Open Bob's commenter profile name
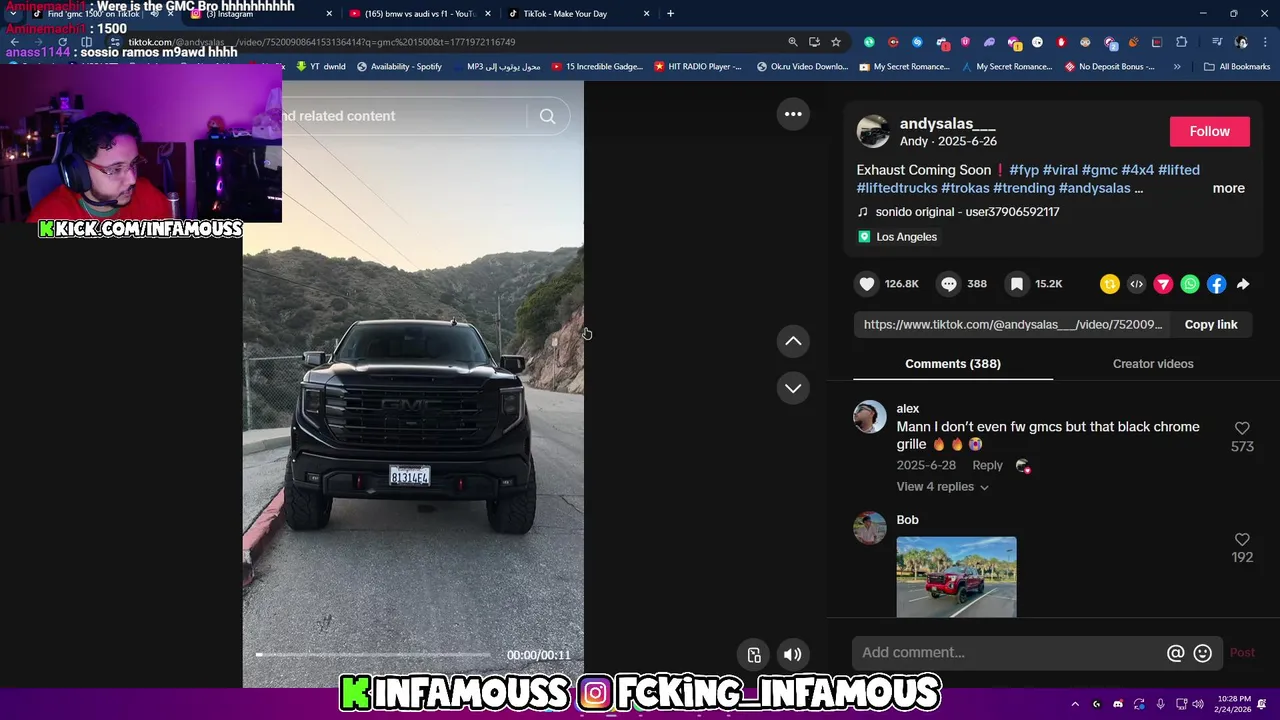 point(907,520)
